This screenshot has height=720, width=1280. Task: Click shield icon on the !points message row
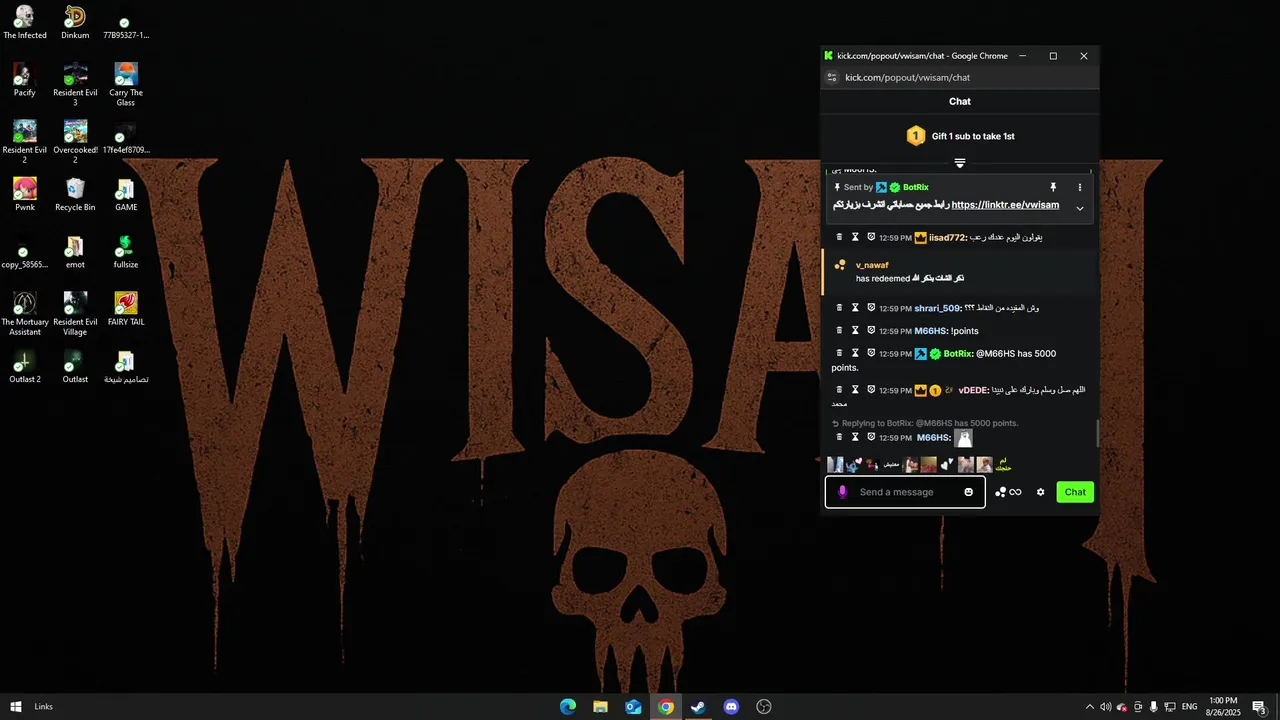(871, 330)
